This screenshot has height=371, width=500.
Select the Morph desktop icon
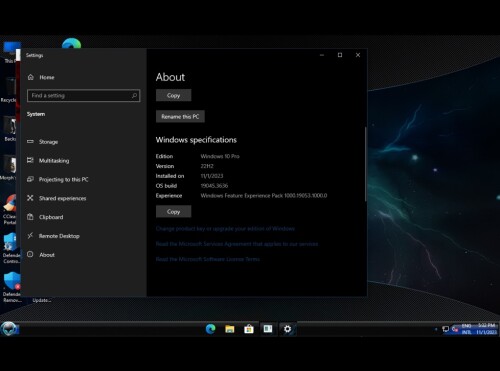(x=8, y=168)
